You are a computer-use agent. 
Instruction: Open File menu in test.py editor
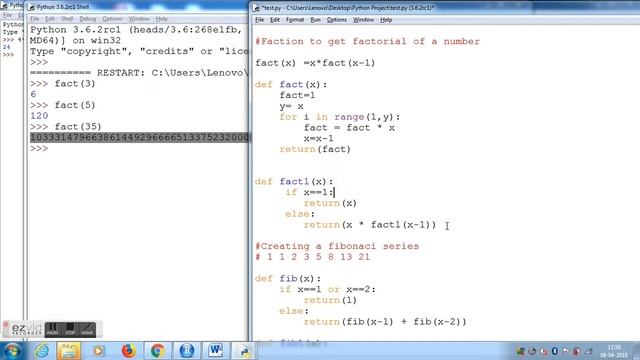[259, 20]
